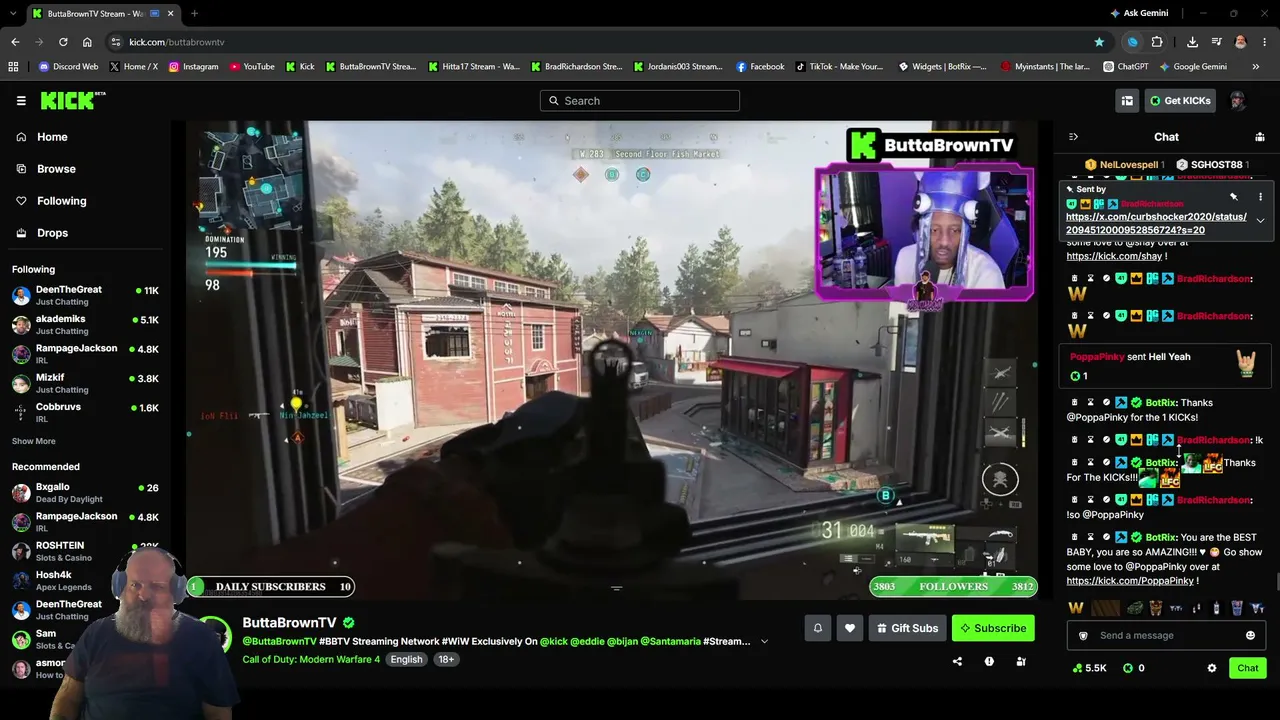Report the stream with exclamation icon
The width and height of the screenshot is (1280, 720).
click(989, 661)
